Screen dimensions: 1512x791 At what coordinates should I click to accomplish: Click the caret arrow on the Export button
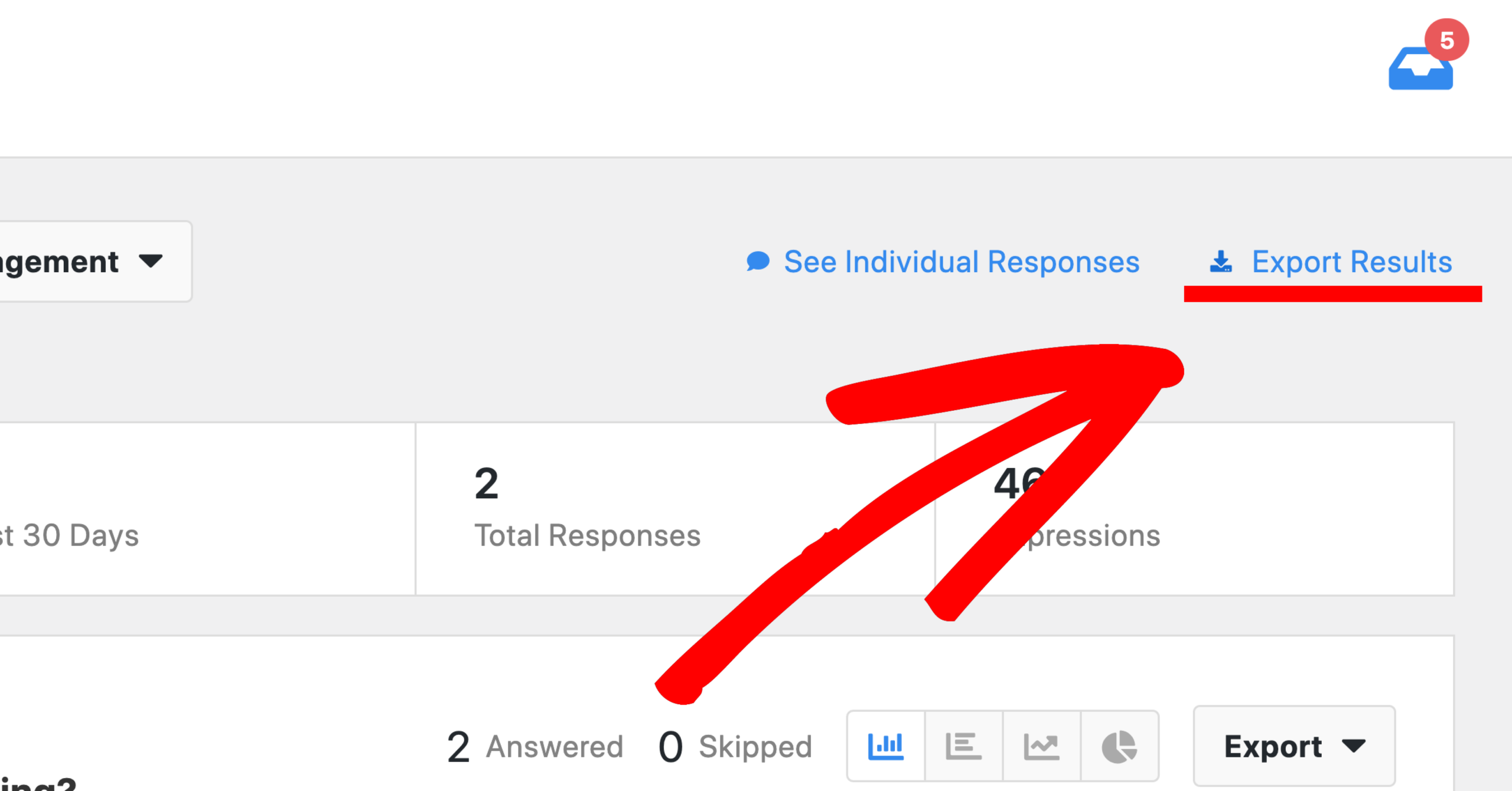point(1354,746)
